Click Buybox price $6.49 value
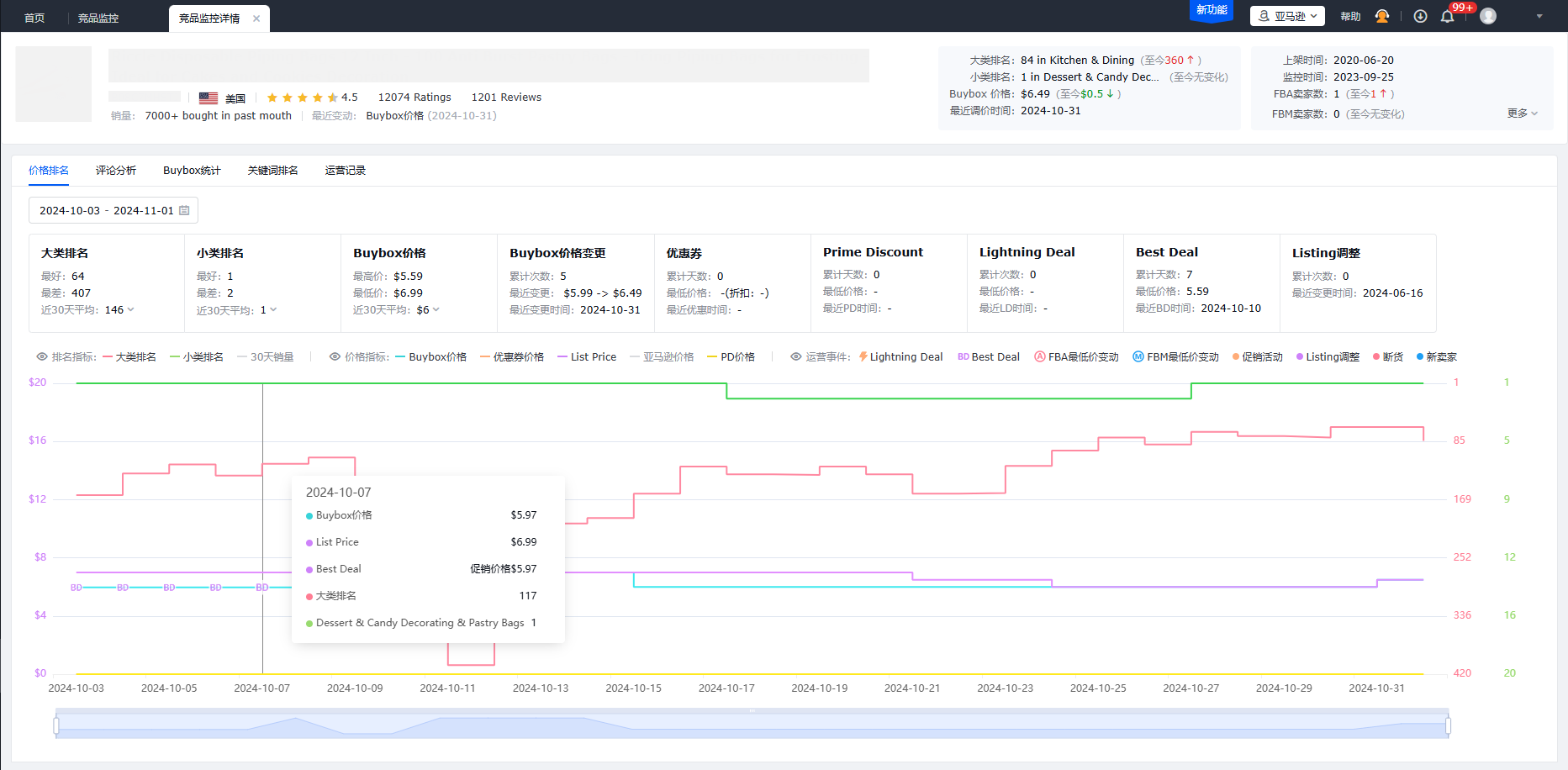Screen dimensions: 1568x770 [1035, 93]
